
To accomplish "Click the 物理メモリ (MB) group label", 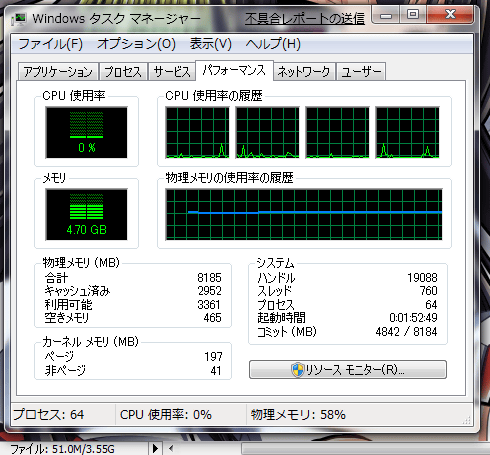I will [81, 263].
